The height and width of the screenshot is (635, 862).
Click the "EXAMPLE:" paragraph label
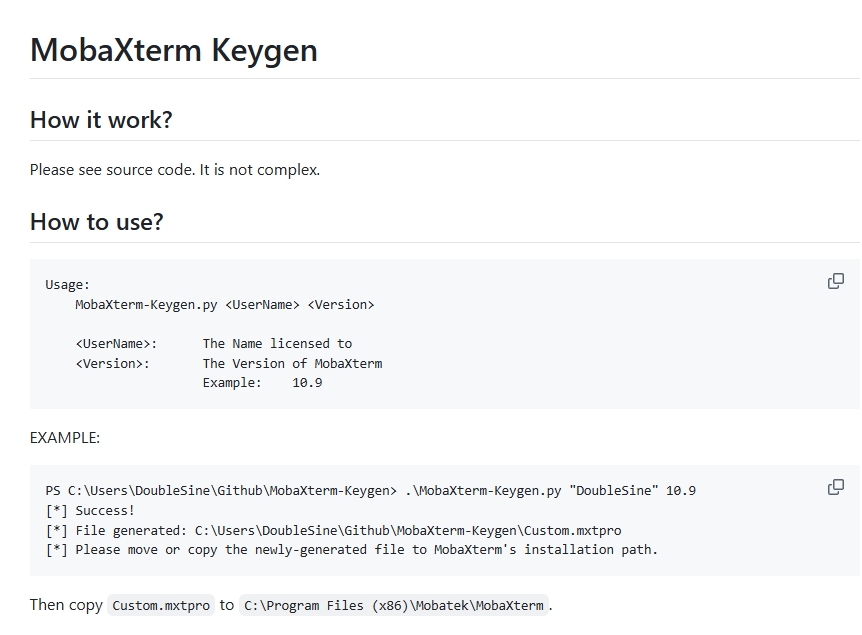click(65, 438)
